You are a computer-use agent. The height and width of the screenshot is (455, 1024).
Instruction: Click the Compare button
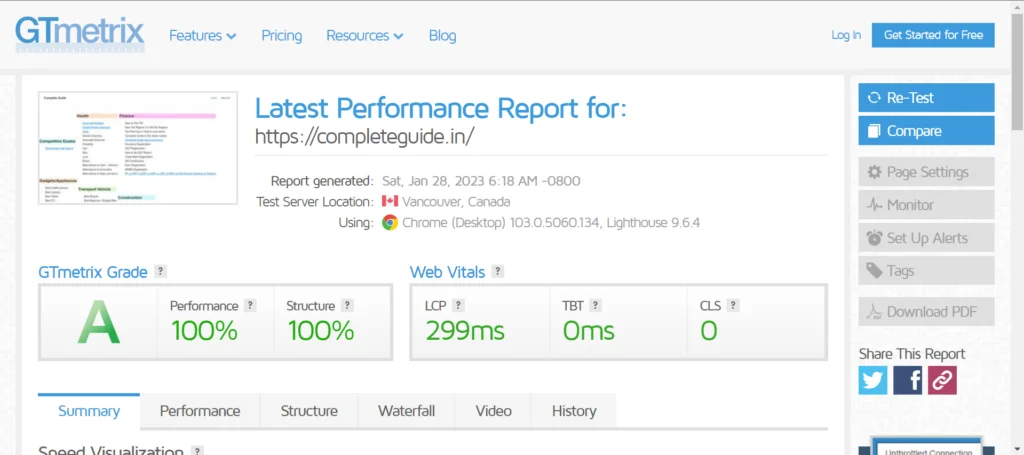point(926,131)
